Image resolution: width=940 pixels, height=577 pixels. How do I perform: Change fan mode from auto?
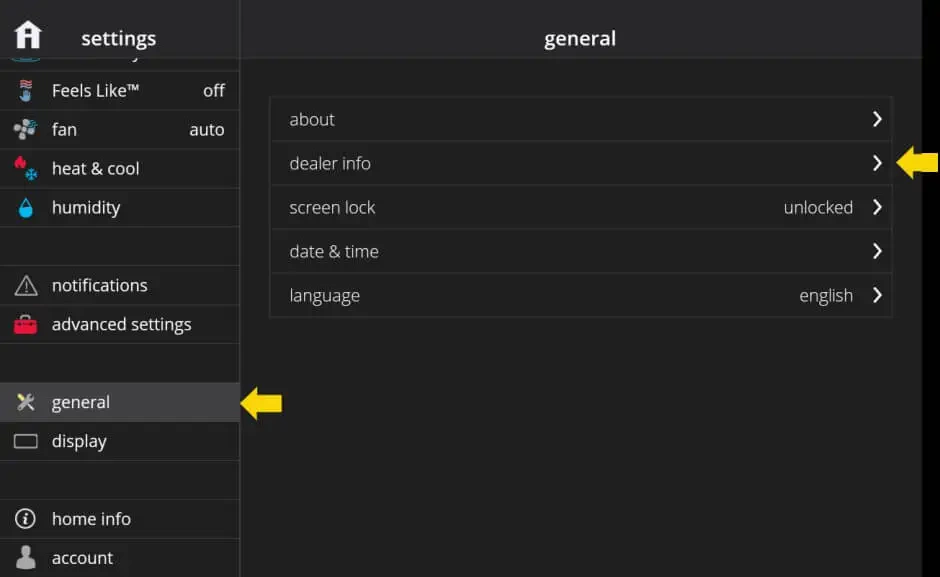[x=206, y=130]
